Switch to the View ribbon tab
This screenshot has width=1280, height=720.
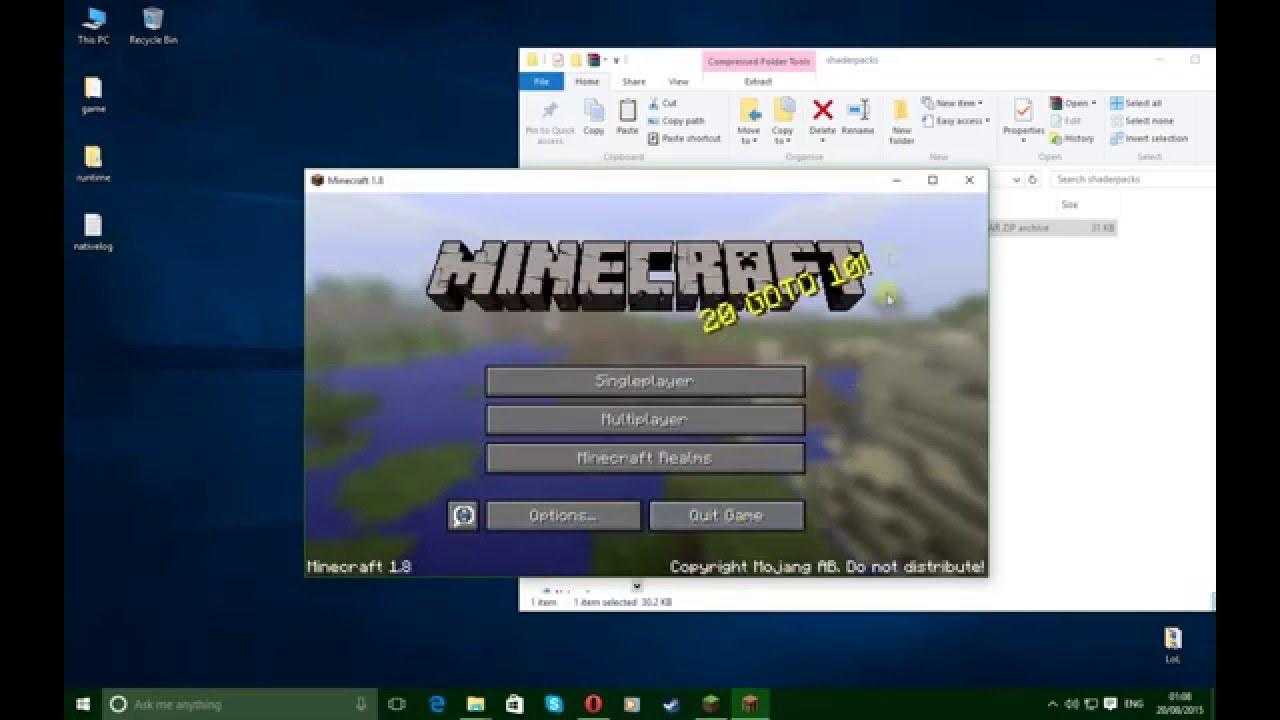click(x=678, y=82)
